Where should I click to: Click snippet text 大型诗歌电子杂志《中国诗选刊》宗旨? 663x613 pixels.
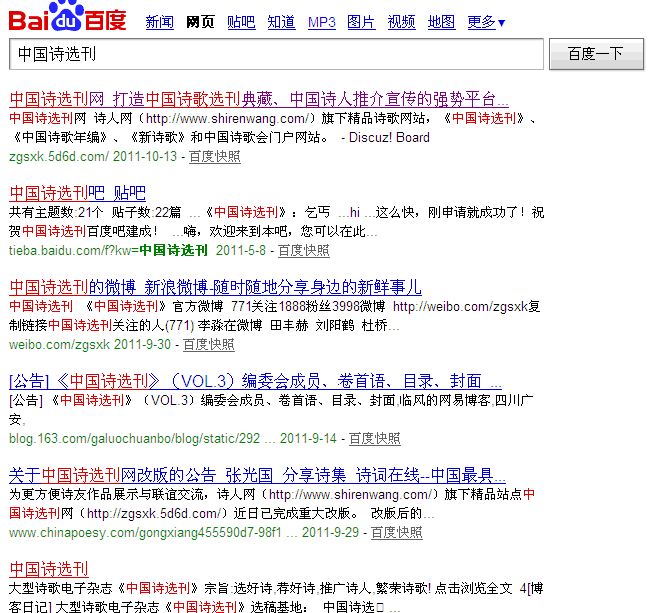[118, 588]
